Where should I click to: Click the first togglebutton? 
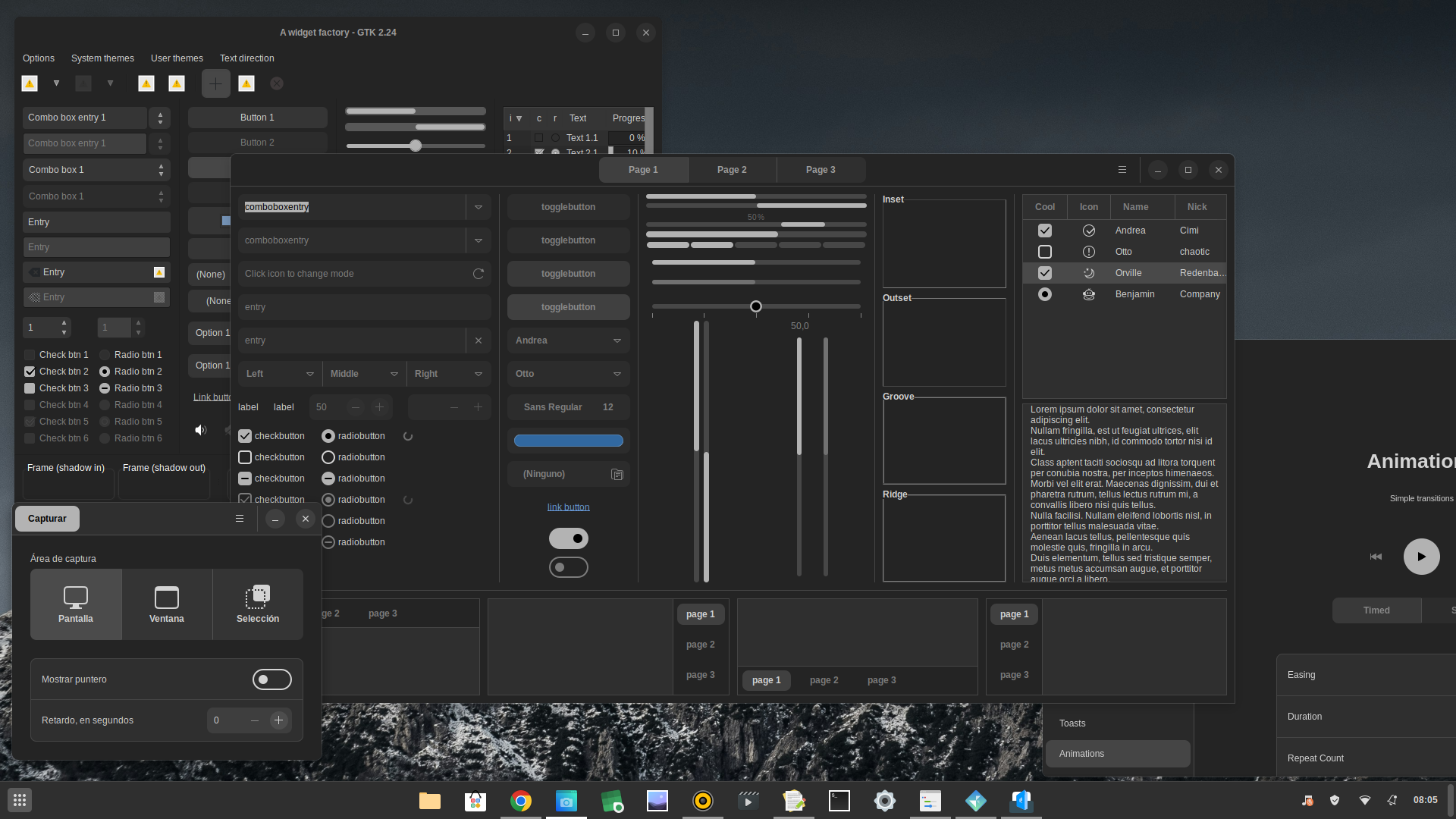[569, 207]
